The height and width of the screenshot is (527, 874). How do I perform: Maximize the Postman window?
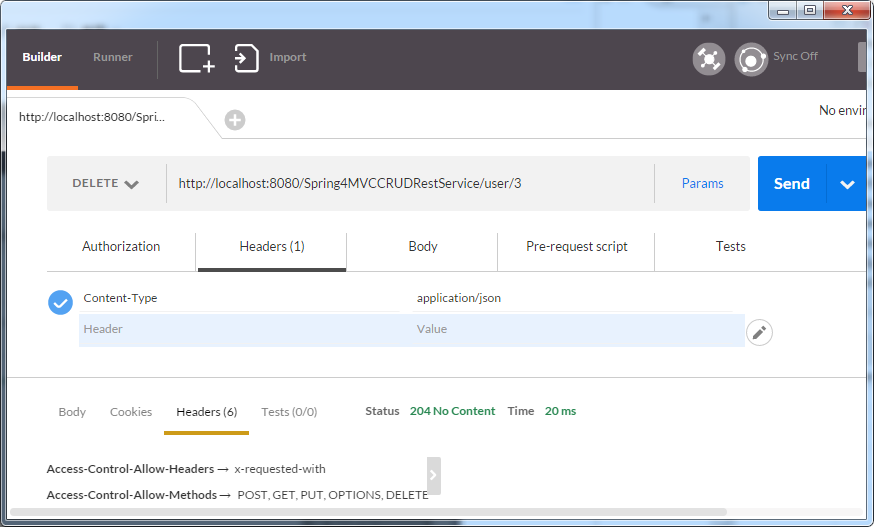click(810, 11)
